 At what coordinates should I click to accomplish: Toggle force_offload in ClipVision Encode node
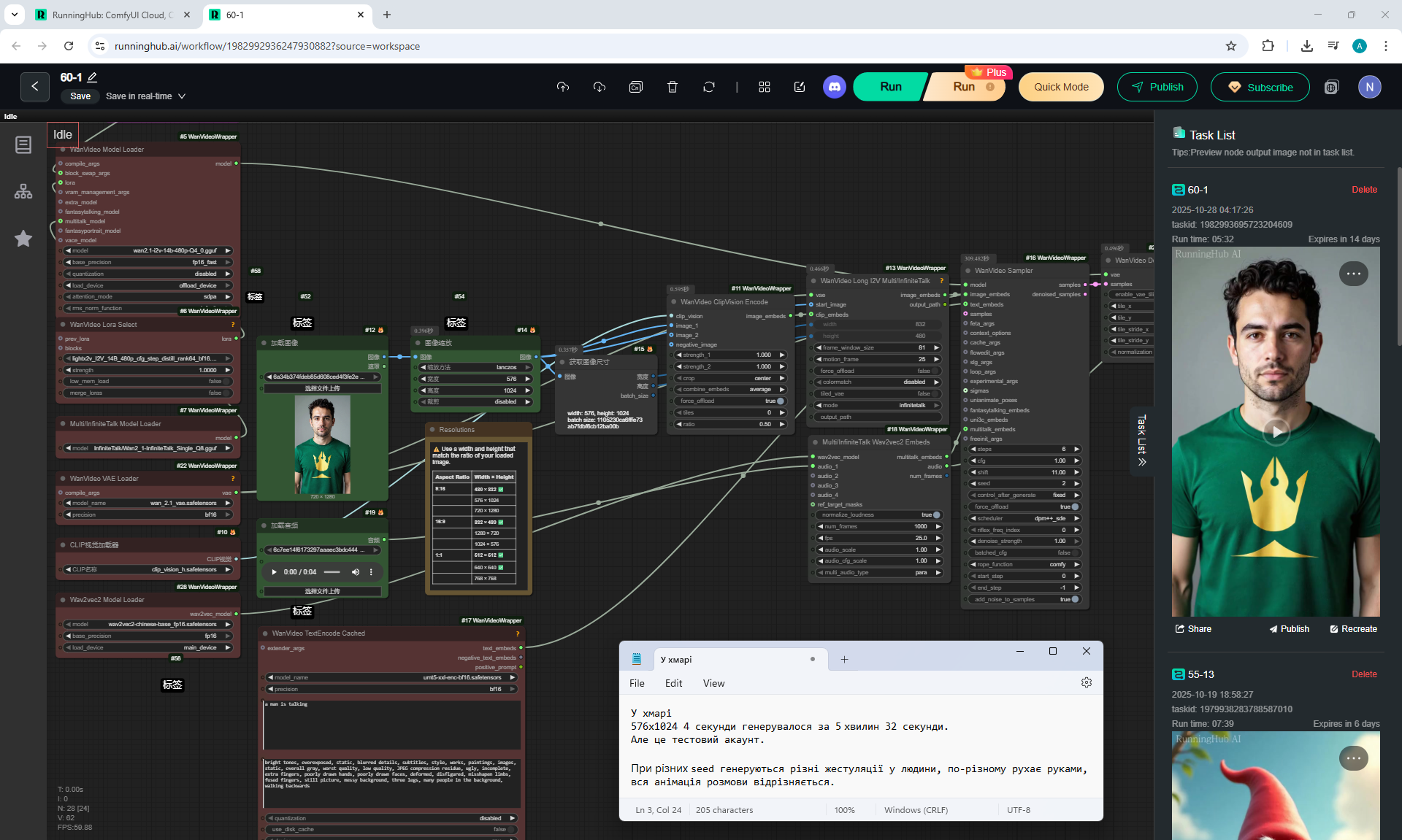(780, 401)
